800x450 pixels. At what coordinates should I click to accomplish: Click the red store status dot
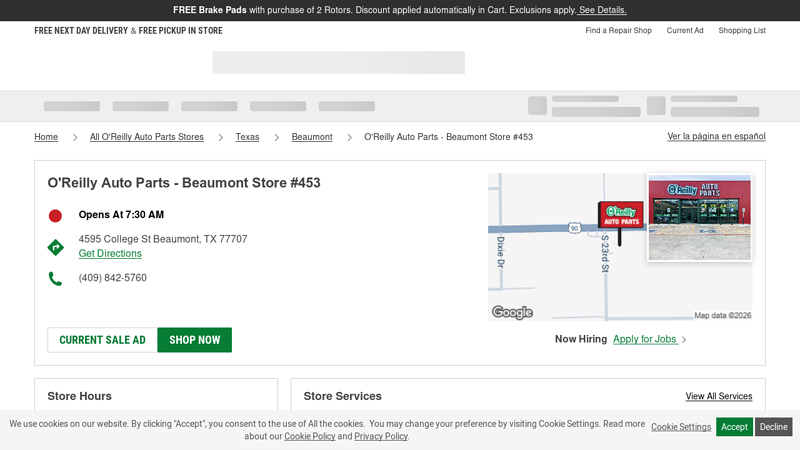point(55,216)
